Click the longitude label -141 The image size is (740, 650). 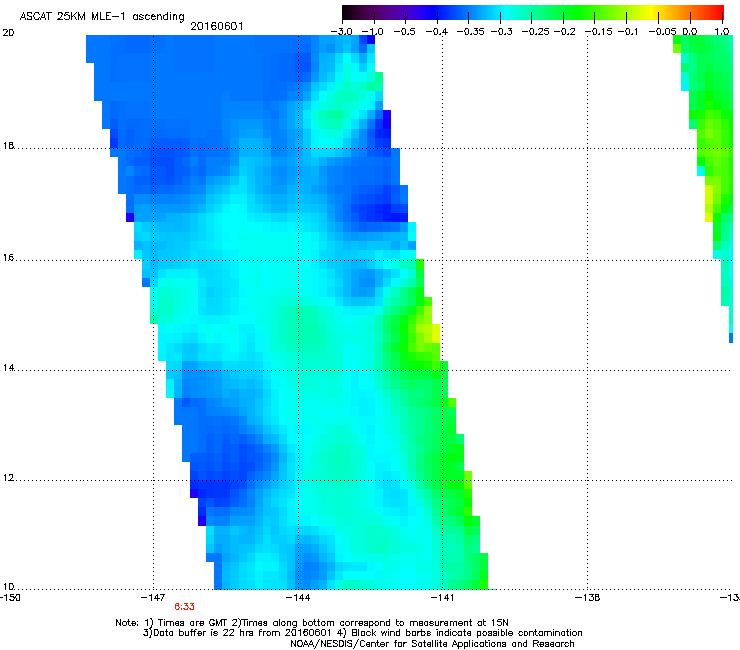[442, 598]
